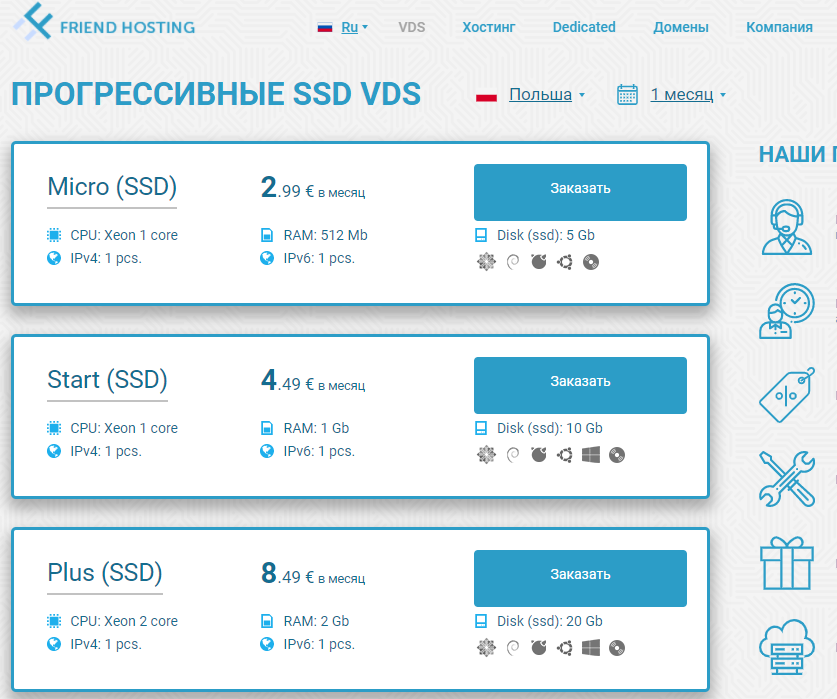
Task: Click the Ubuntu icon in Micro (SSD) plan
Action: (x=565, y=262)
